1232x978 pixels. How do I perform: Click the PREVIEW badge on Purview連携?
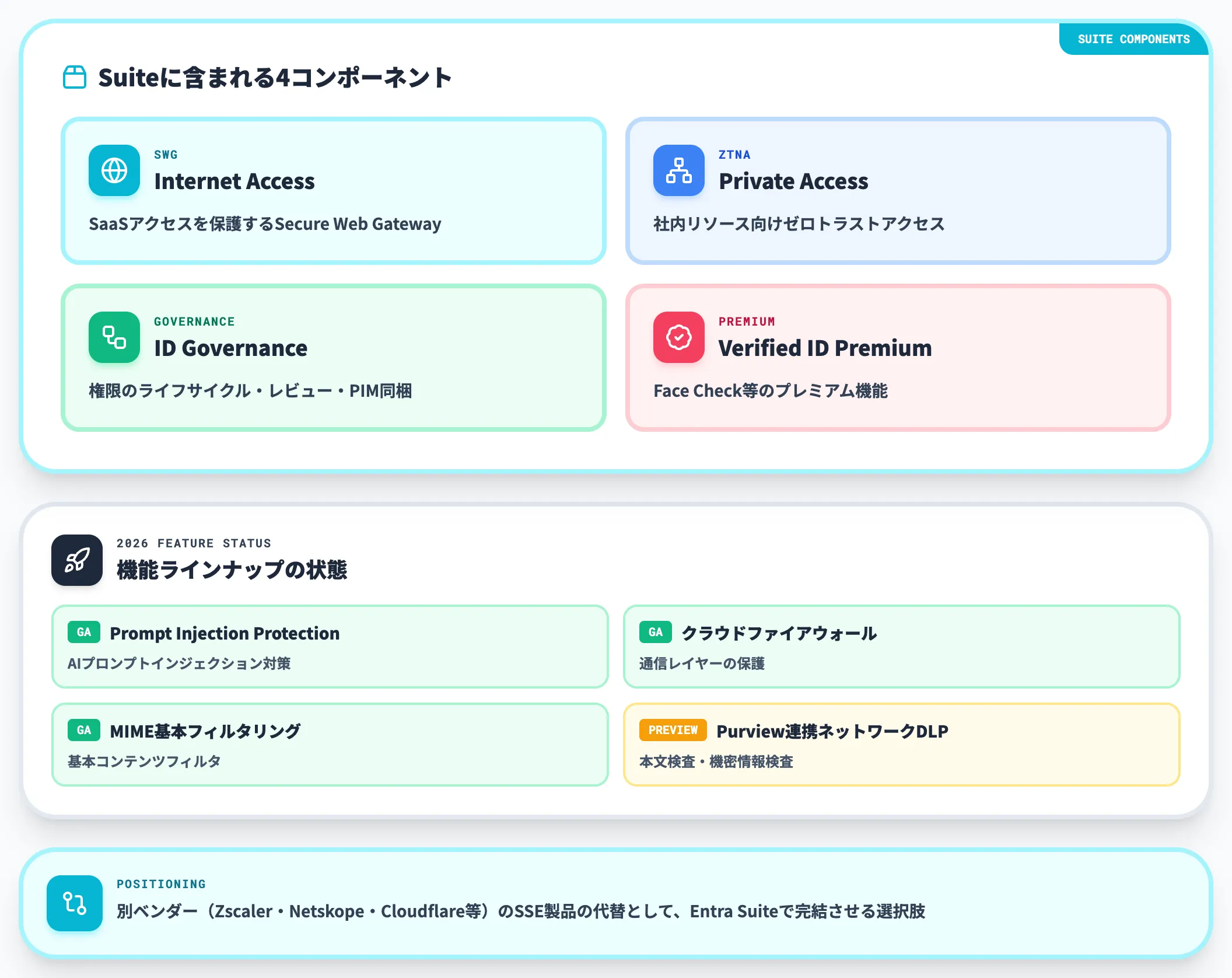[x=673, y=730]
